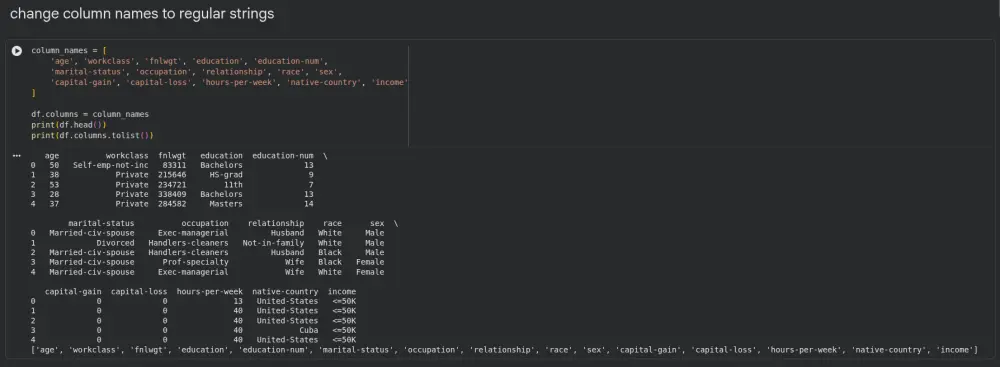Click the print(df.head()) code line
Image resolution: width=1000 pixels, height=367 pixels.
point(69,125)
